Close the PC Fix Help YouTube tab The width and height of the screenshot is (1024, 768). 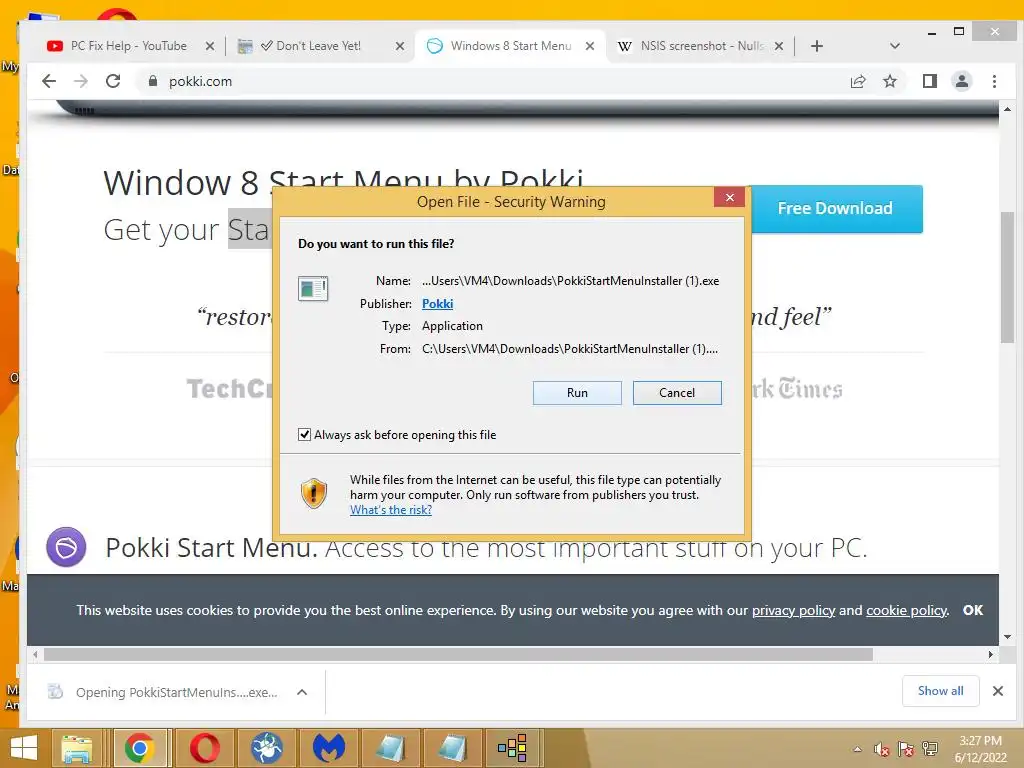(209, 46)
